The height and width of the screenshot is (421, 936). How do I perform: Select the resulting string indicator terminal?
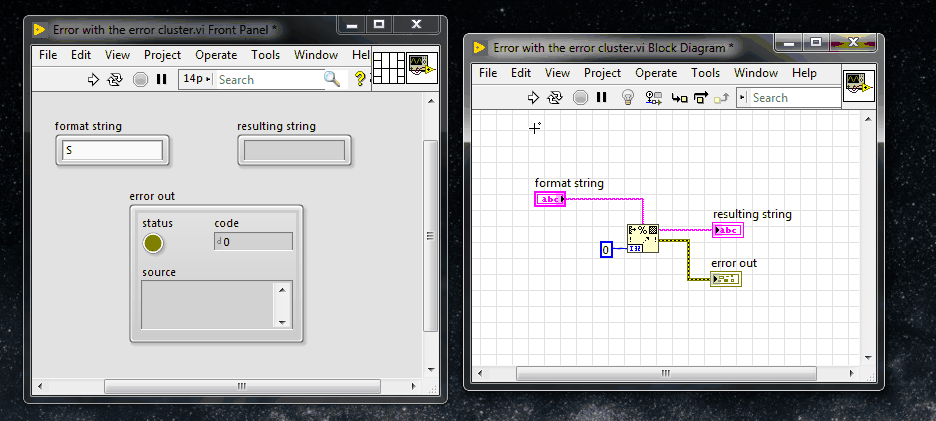click(728, 230)
